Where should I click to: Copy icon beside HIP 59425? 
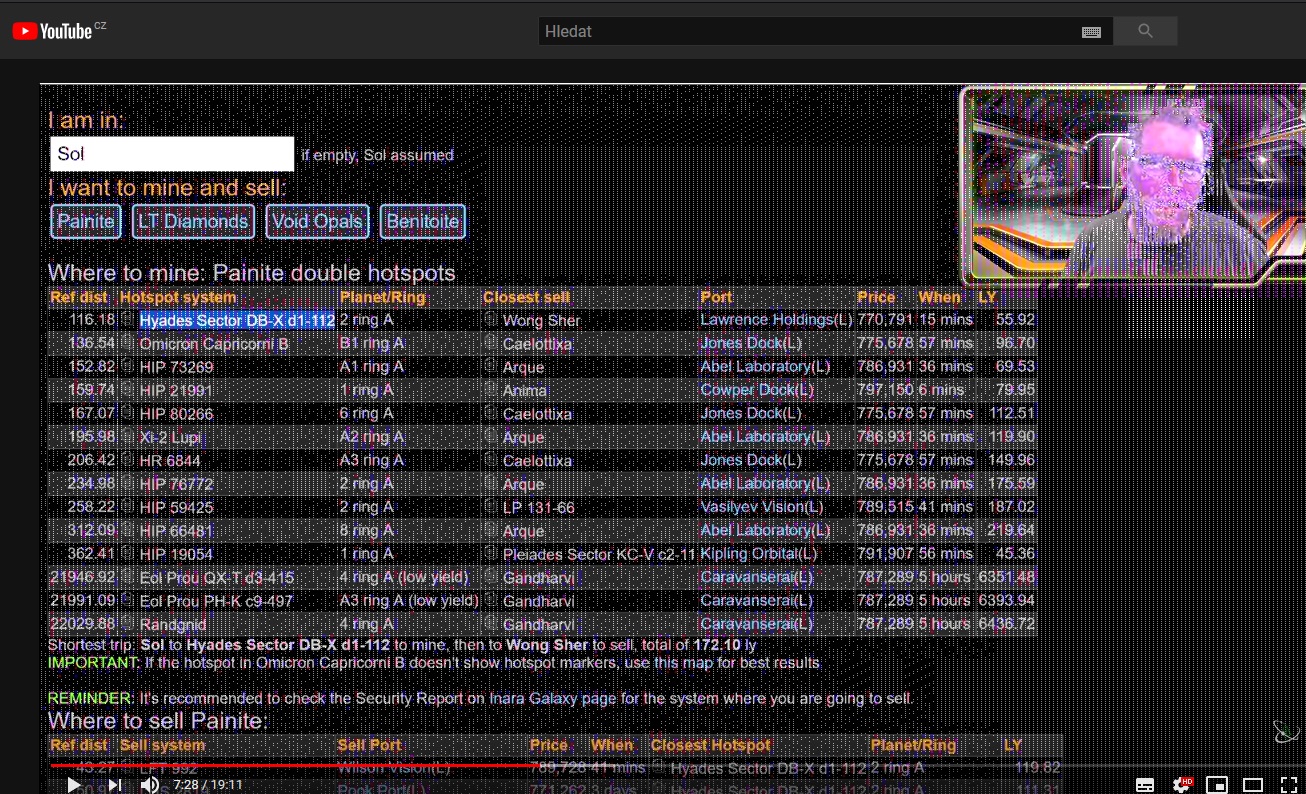pyautogui.click(x=127, y=507)
